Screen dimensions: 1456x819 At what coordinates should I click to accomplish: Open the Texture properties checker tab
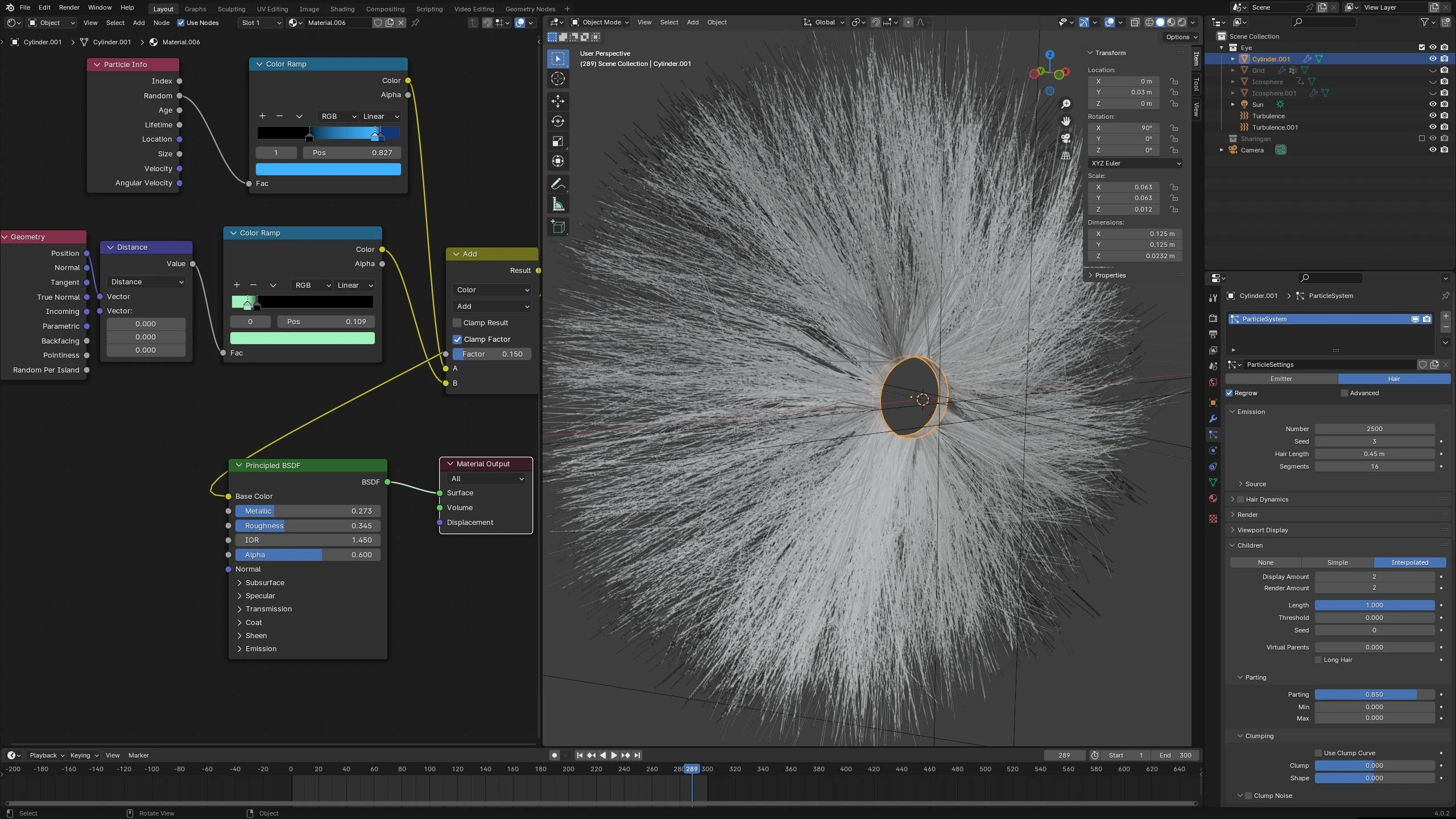tap(1213, 519)
